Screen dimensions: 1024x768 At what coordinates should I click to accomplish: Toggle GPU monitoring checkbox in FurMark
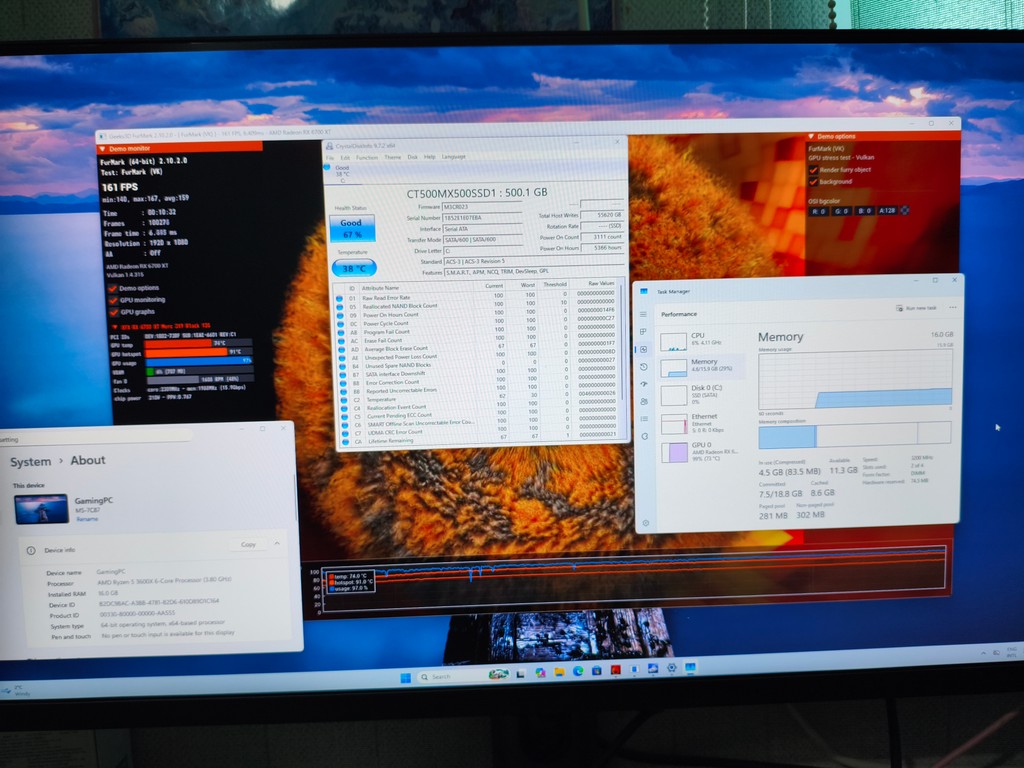112,300
